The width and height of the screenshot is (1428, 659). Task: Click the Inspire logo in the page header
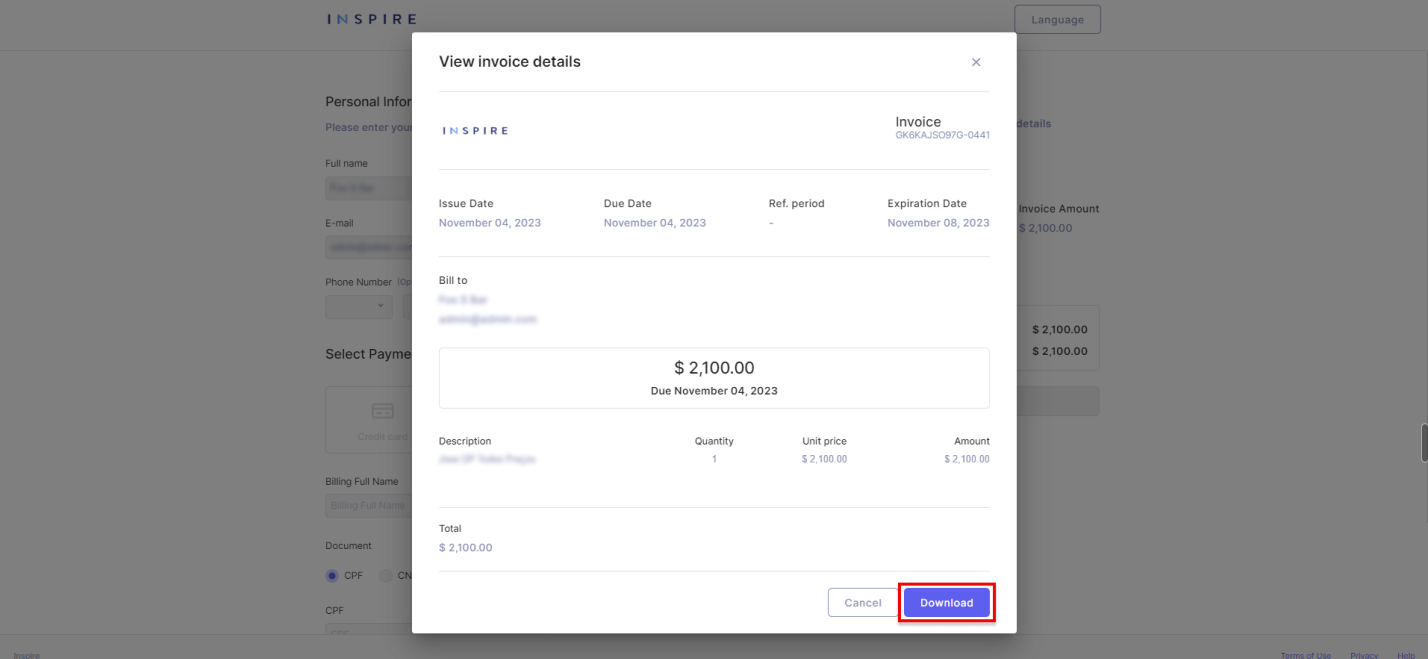(371, 19)
